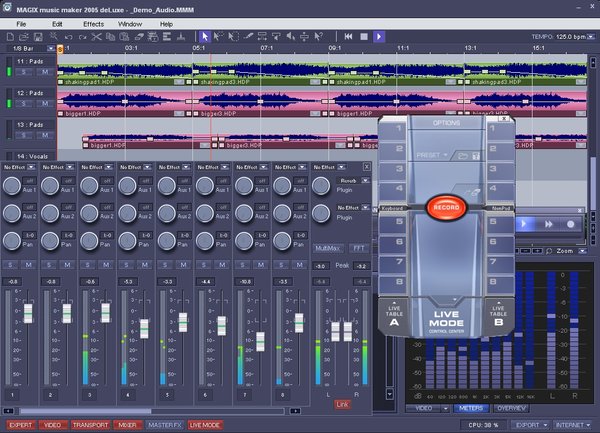Stop playback with the square stop button
This screenshot has height=433, width=600.
coord(364,37)
